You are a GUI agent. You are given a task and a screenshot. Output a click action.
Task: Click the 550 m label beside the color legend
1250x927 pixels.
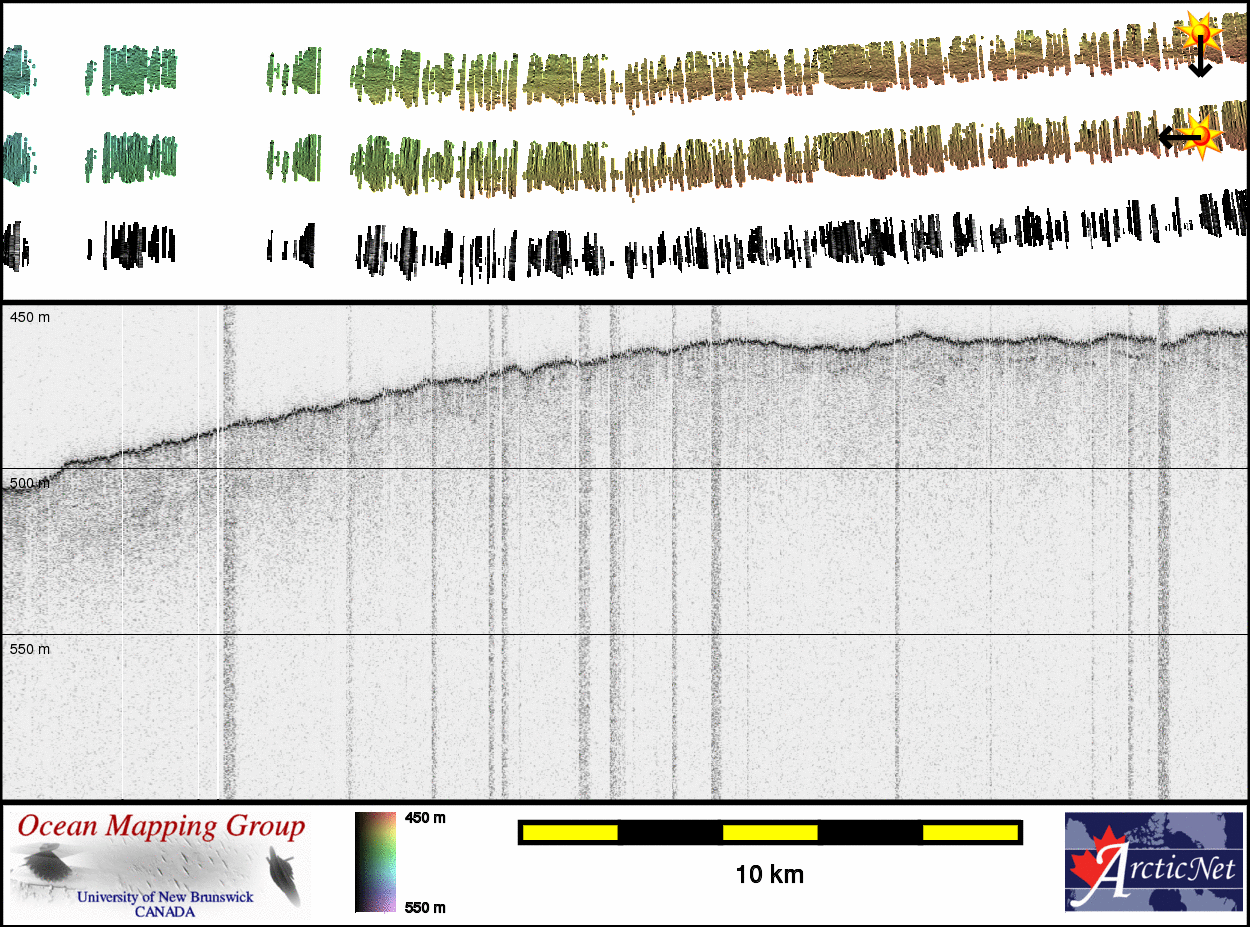425,907
